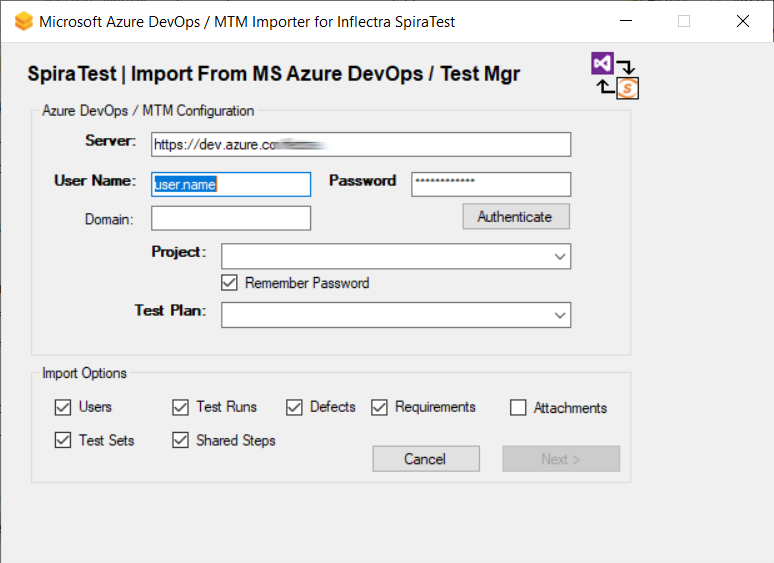Image resolution: width=774 pixels, height=563 pixels.
Task: Toggle the Requirements checkbox
Action: click(x=379, y=407)
